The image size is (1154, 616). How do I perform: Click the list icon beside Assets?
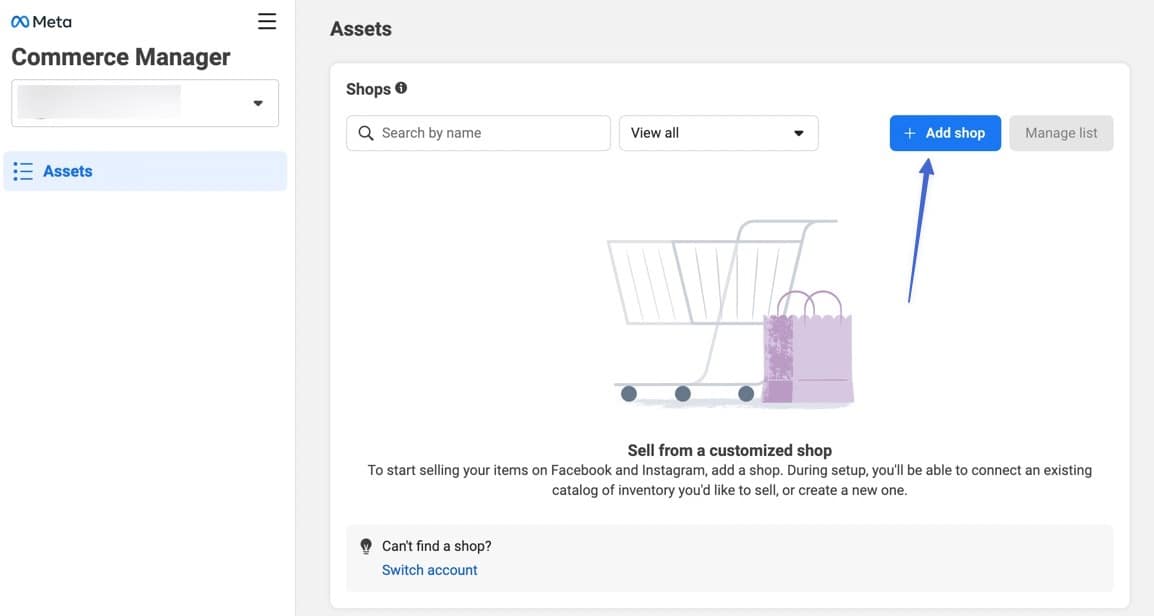coord(23,171)
